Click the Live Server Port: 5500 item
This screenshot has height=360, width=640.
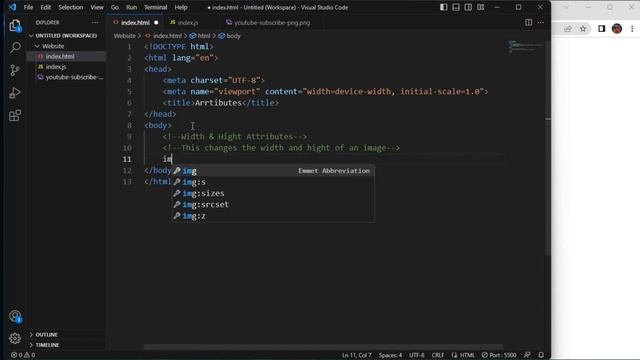click(499, 355)
